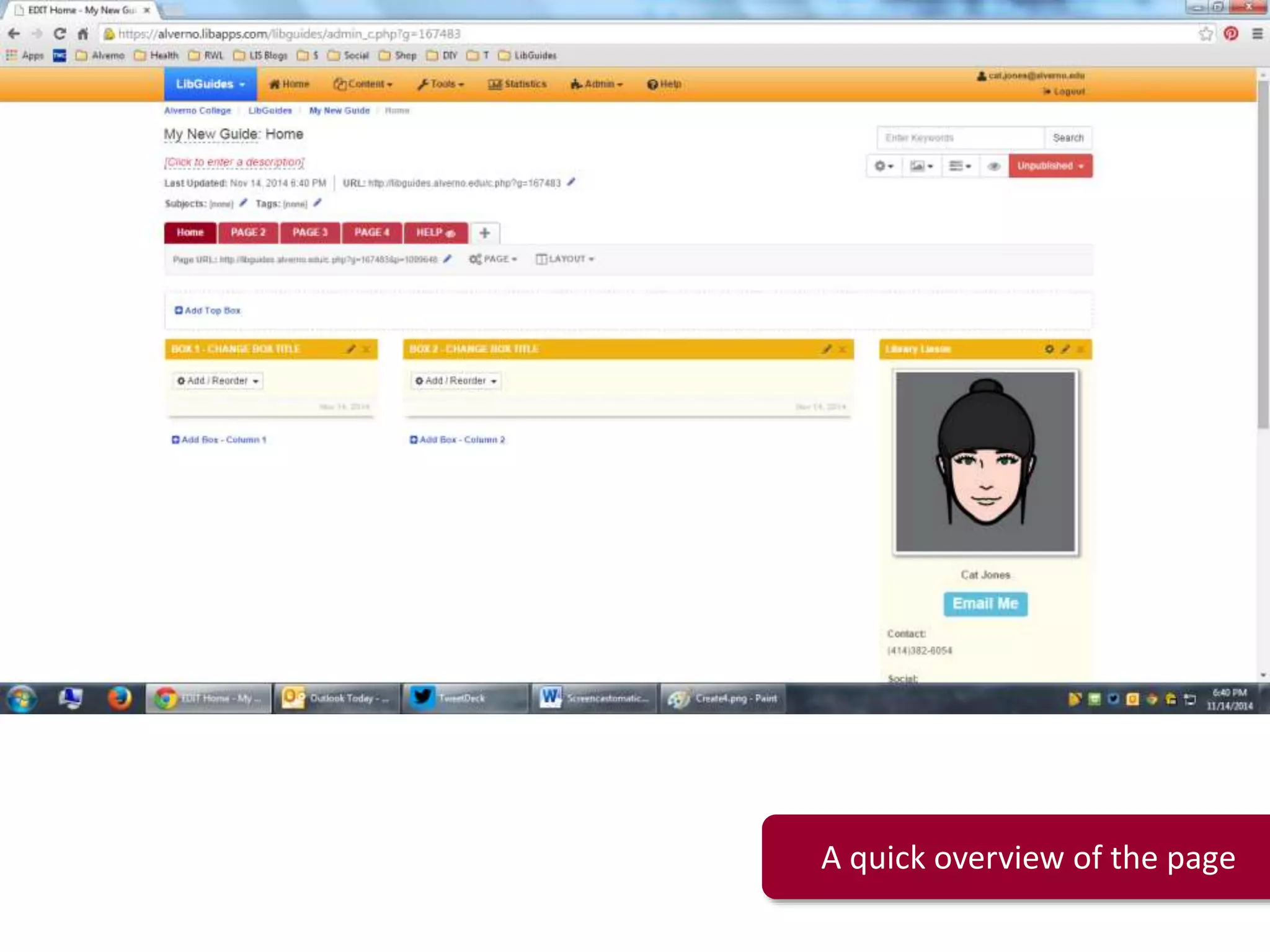1270x952 pixels.
Task: Open the guide settings gear dropdown
Action: 883,166
